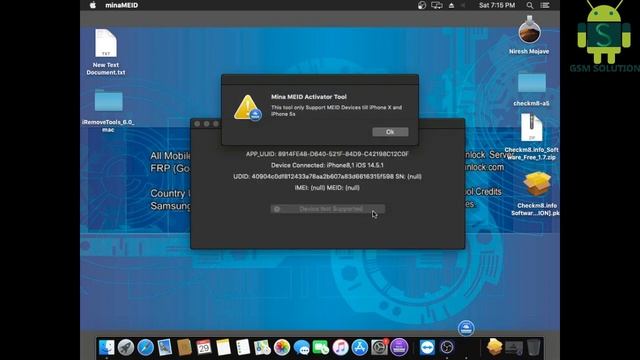
Task: Open Finder from the dock
Action: click(107, 347)
